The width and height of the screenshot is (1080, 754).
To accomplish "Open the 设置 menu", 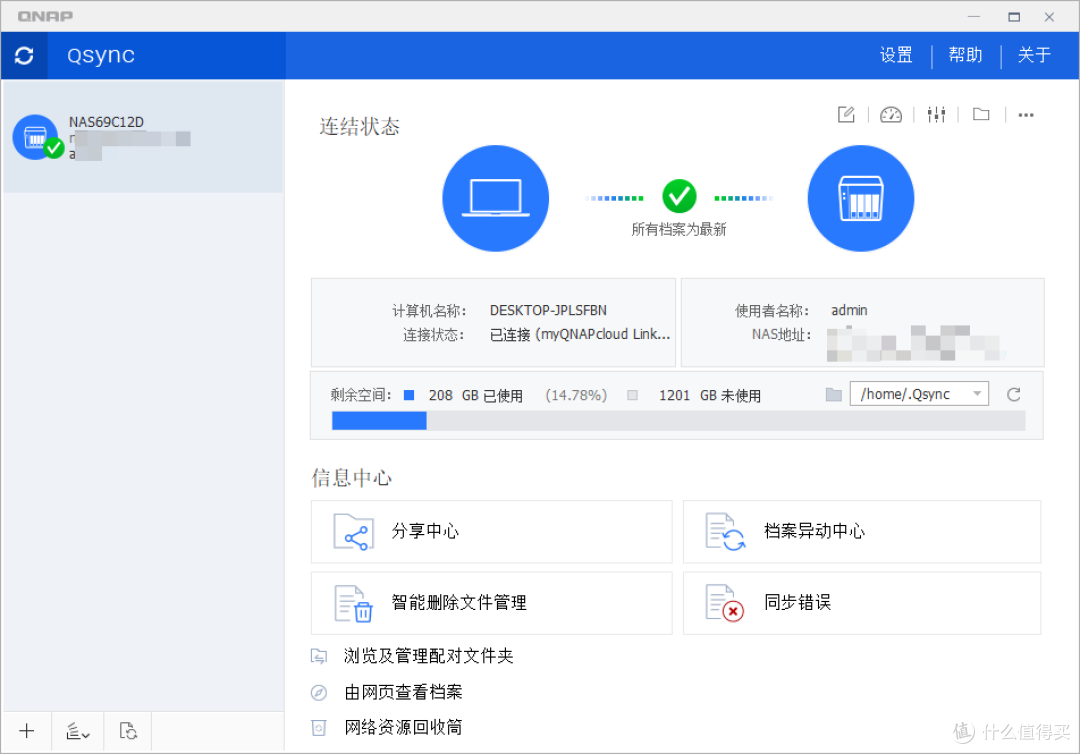I will tap(896, 55).
